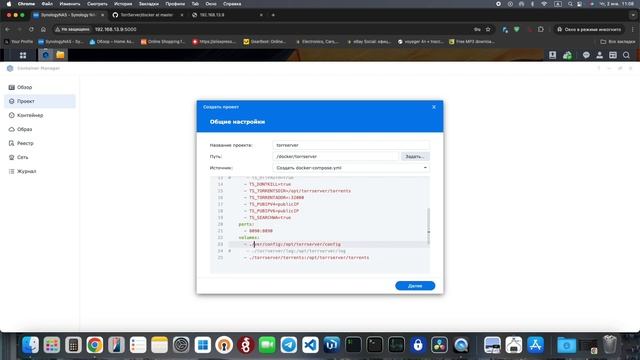
Task: Click the green shield extension icon
Action: coord(517,29)
